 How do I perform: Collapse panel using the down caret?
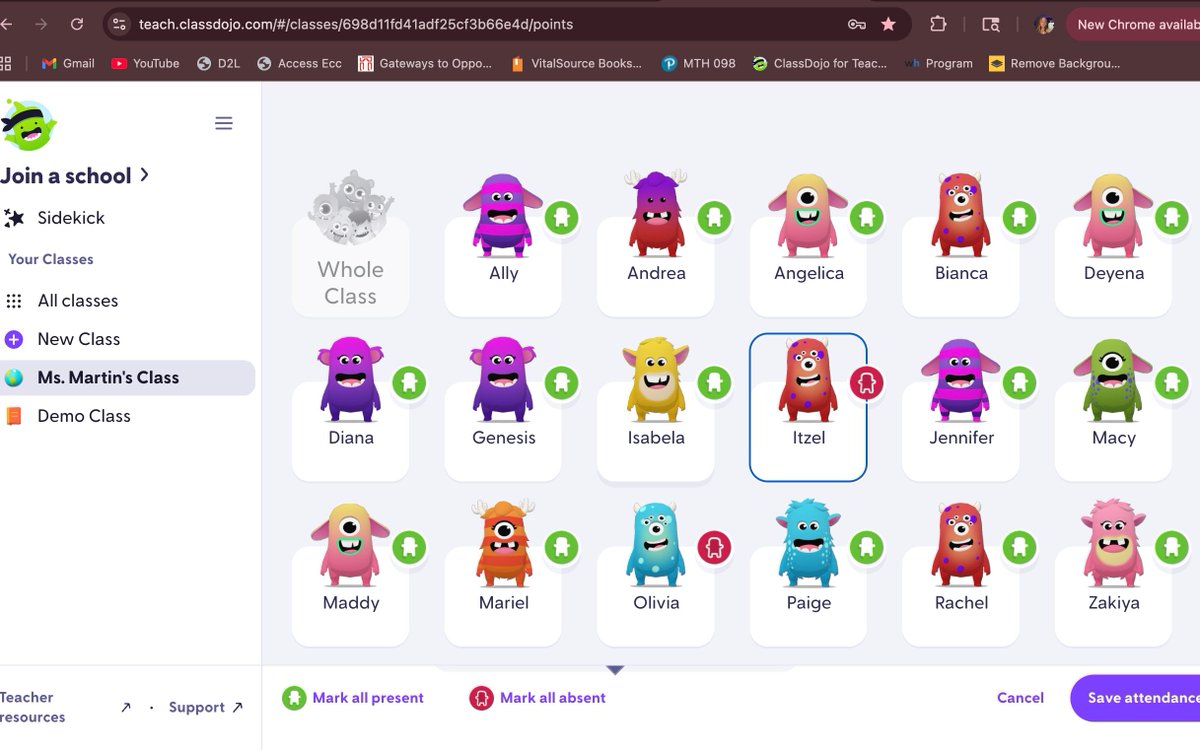(x=615, y=670)
